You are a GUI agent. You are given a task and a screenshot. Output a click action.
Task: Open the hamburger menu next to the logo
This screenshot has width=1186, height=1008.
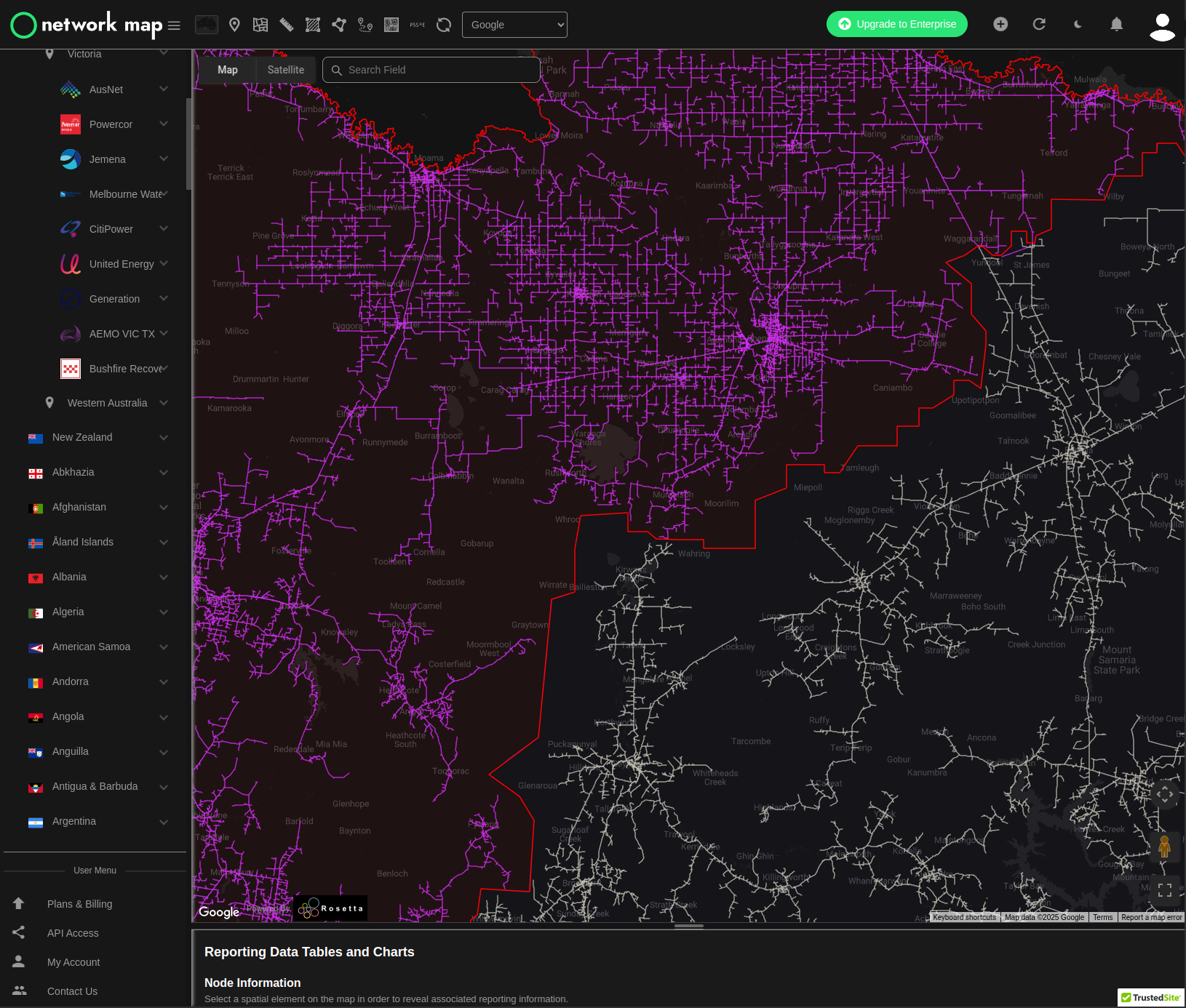pos(174,25)
